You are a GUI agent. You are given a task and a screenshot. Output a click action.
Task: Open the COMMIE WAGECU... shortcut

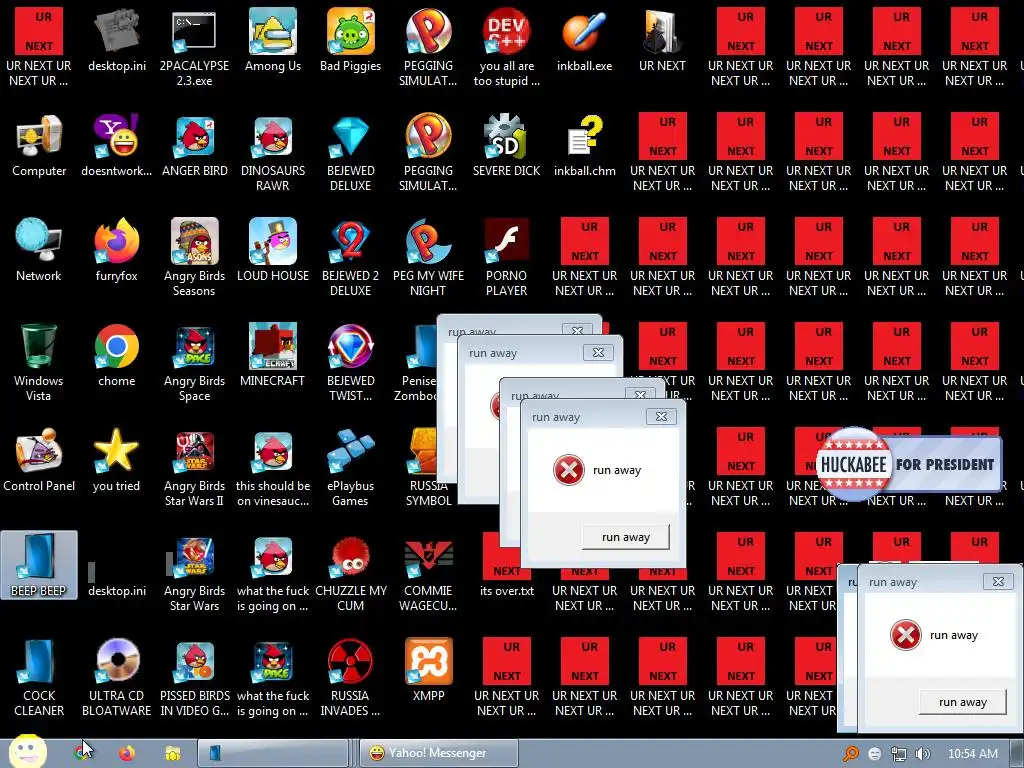pos(428,573)
